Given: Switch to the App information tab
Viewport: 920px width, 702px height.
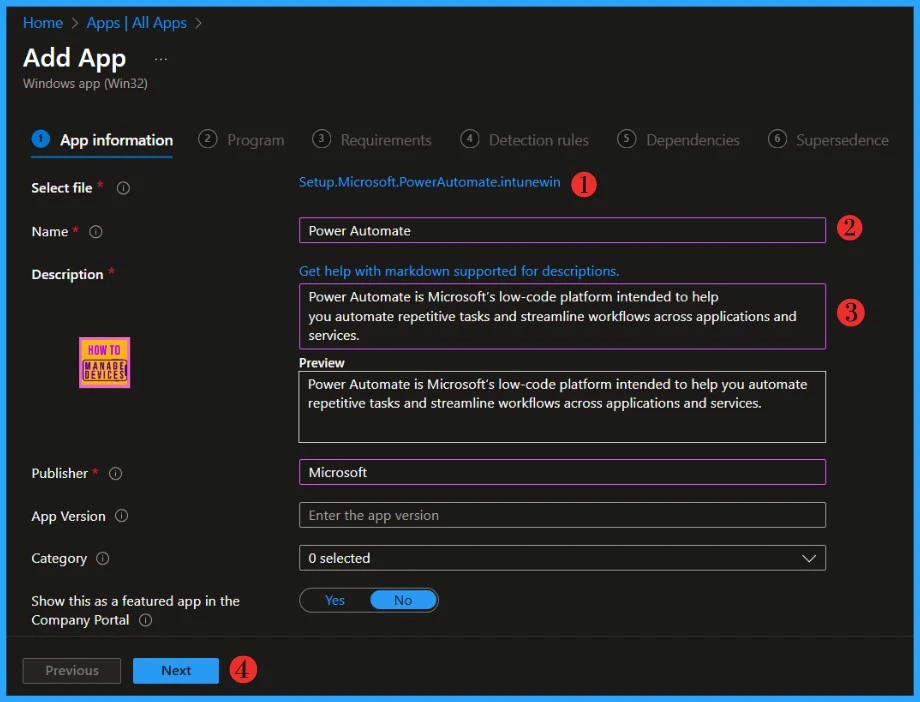Looking at the screenshot, I should (102, 140).
